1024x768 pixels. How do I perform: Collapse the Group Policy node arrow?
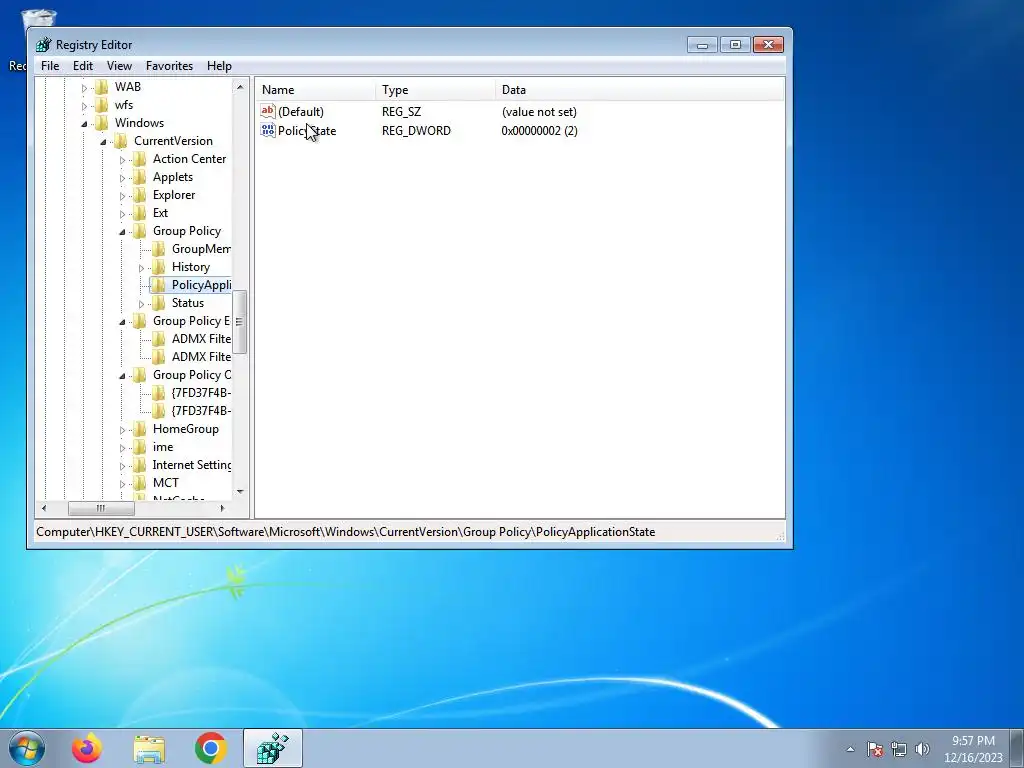tap(122, 232)
